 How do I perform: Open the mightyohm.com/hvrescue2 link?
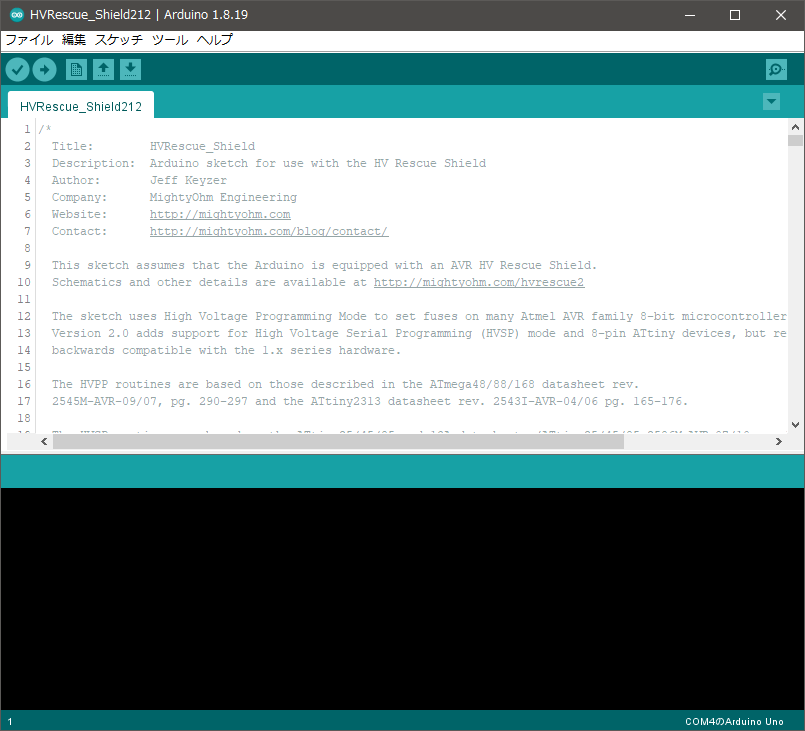point(479,282)
